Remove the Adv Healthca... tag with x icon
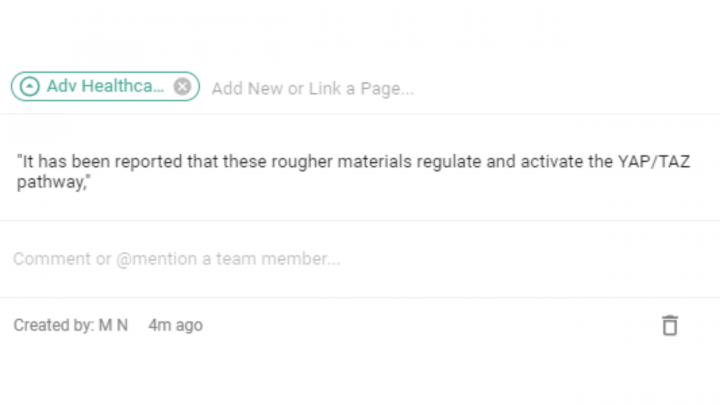This screenshot has width=720, height=405. pyautogui.click(x=182, y=87)
